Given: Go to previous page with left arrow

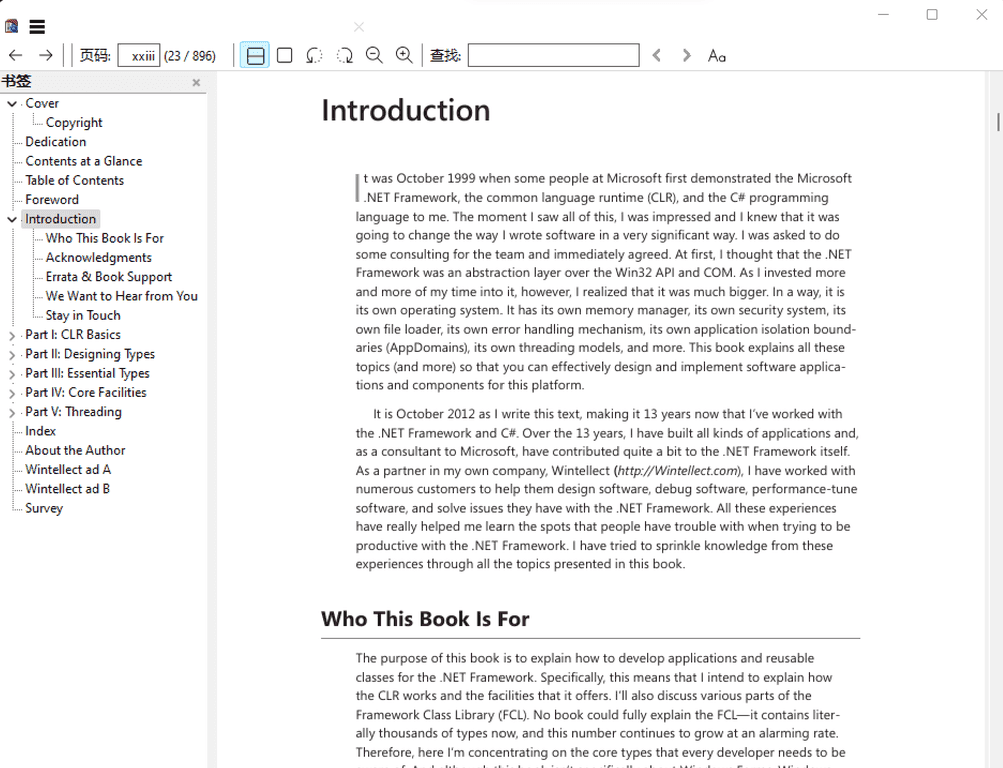Looking at the screenshot, I should point(15,56).
